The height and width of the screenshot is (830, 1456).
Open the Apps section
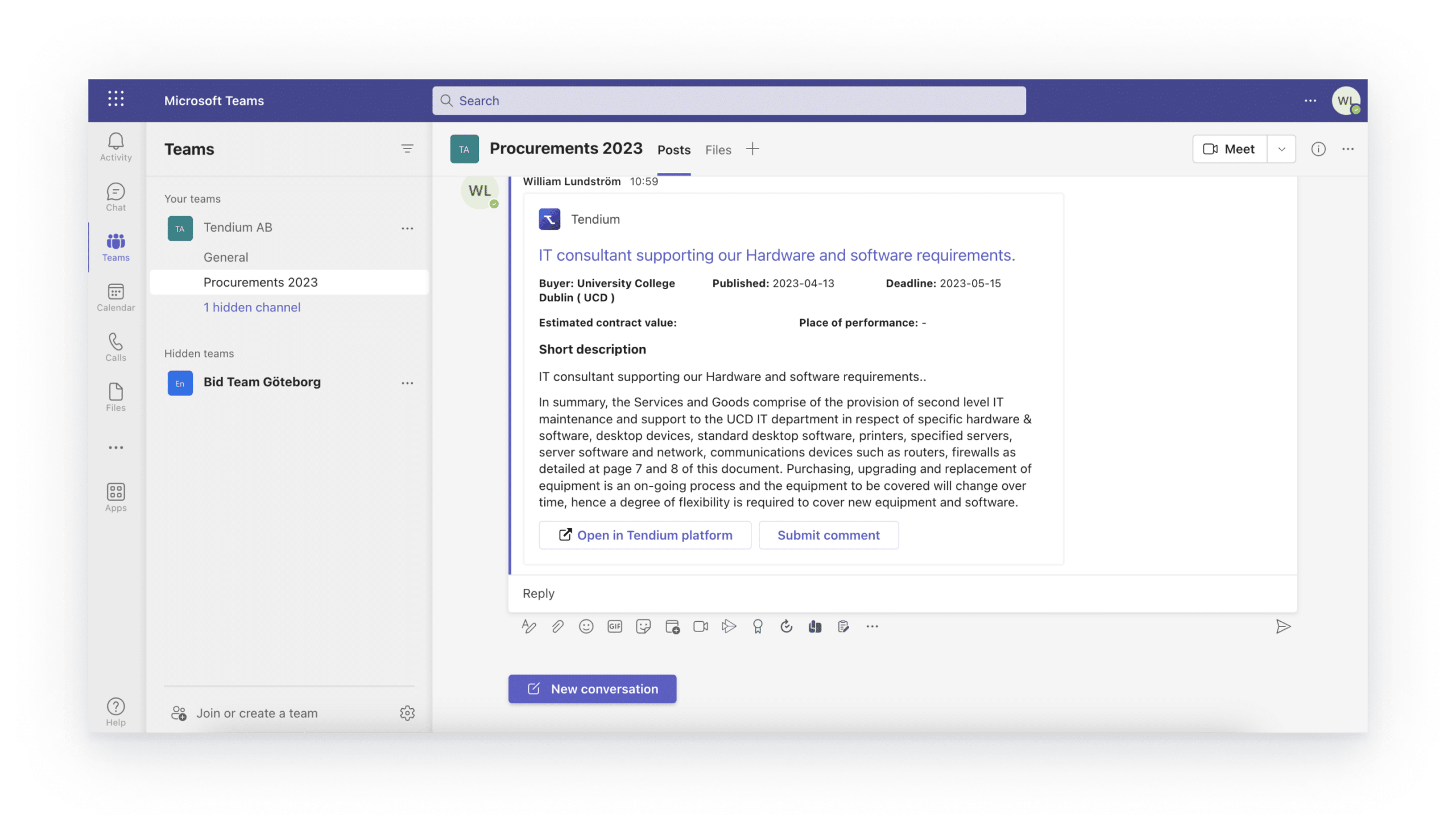115,495
